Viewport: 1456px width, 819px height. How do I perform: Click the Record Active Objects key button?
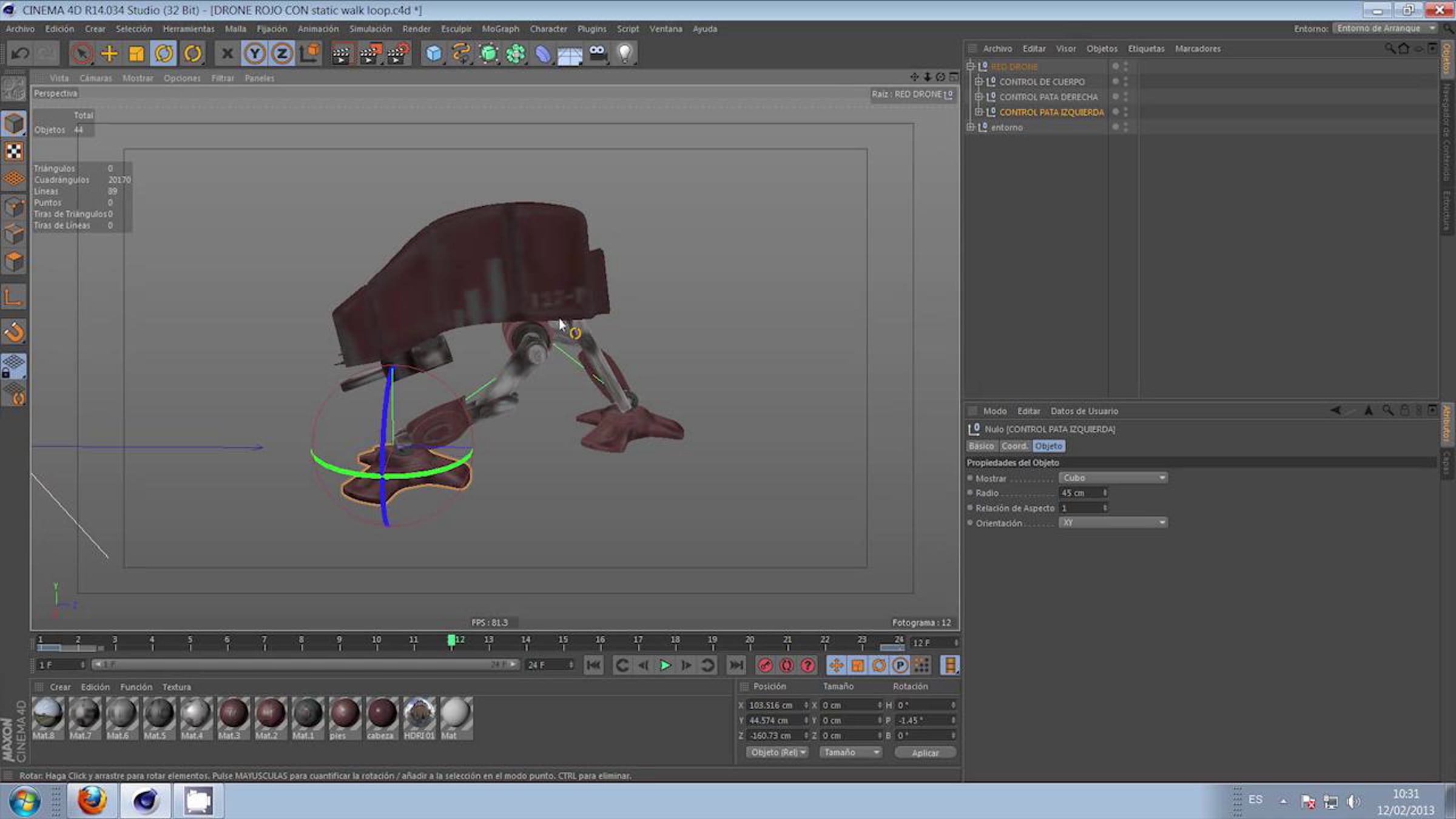coord(765,666)
